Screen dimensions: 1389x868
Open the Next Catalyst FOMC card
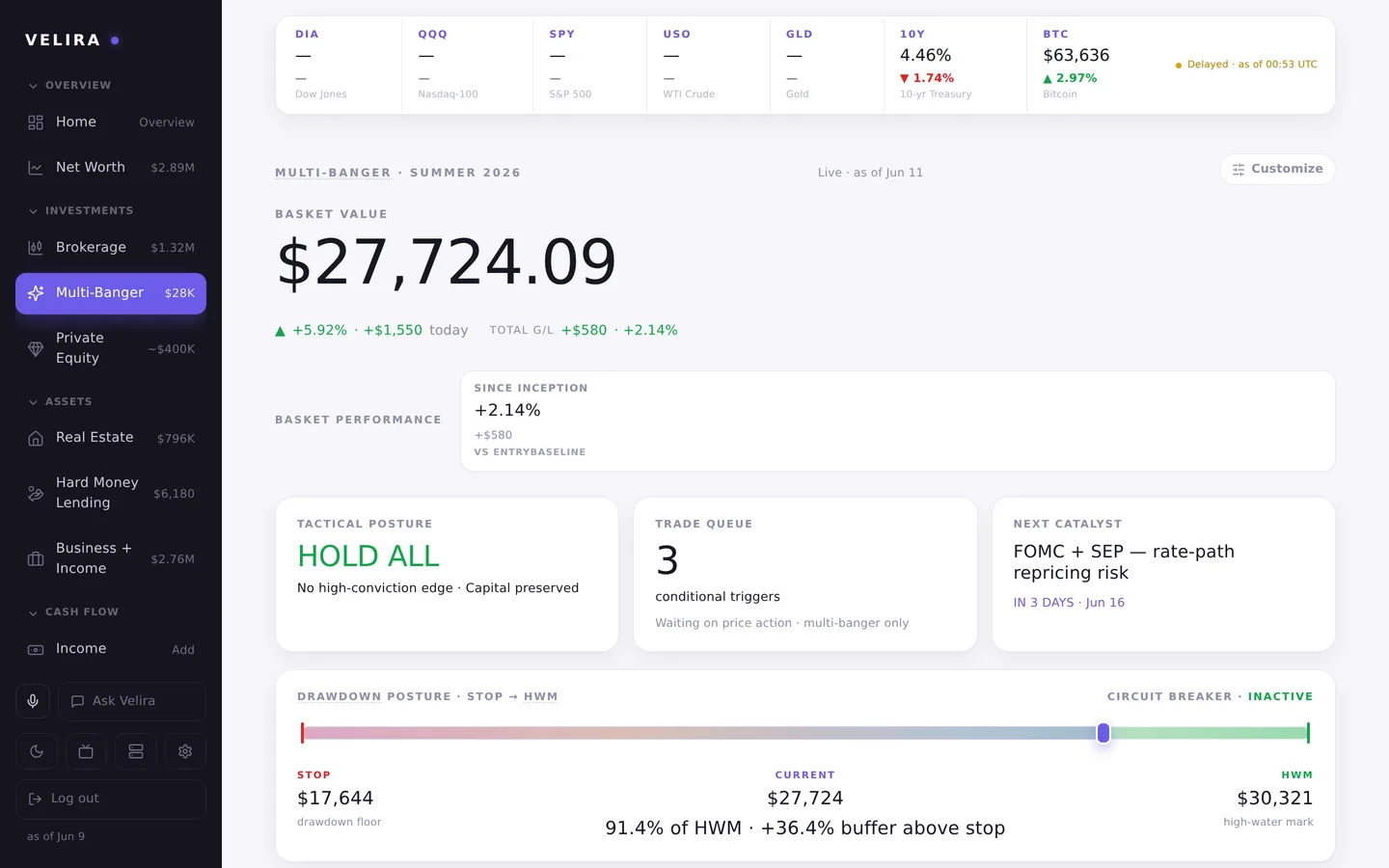point(1163,574)
